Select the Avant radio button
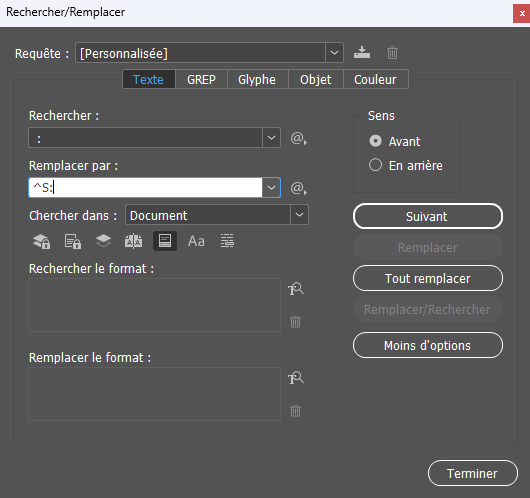Viewport: 530px width, 498px height. (x=376, y=141)
